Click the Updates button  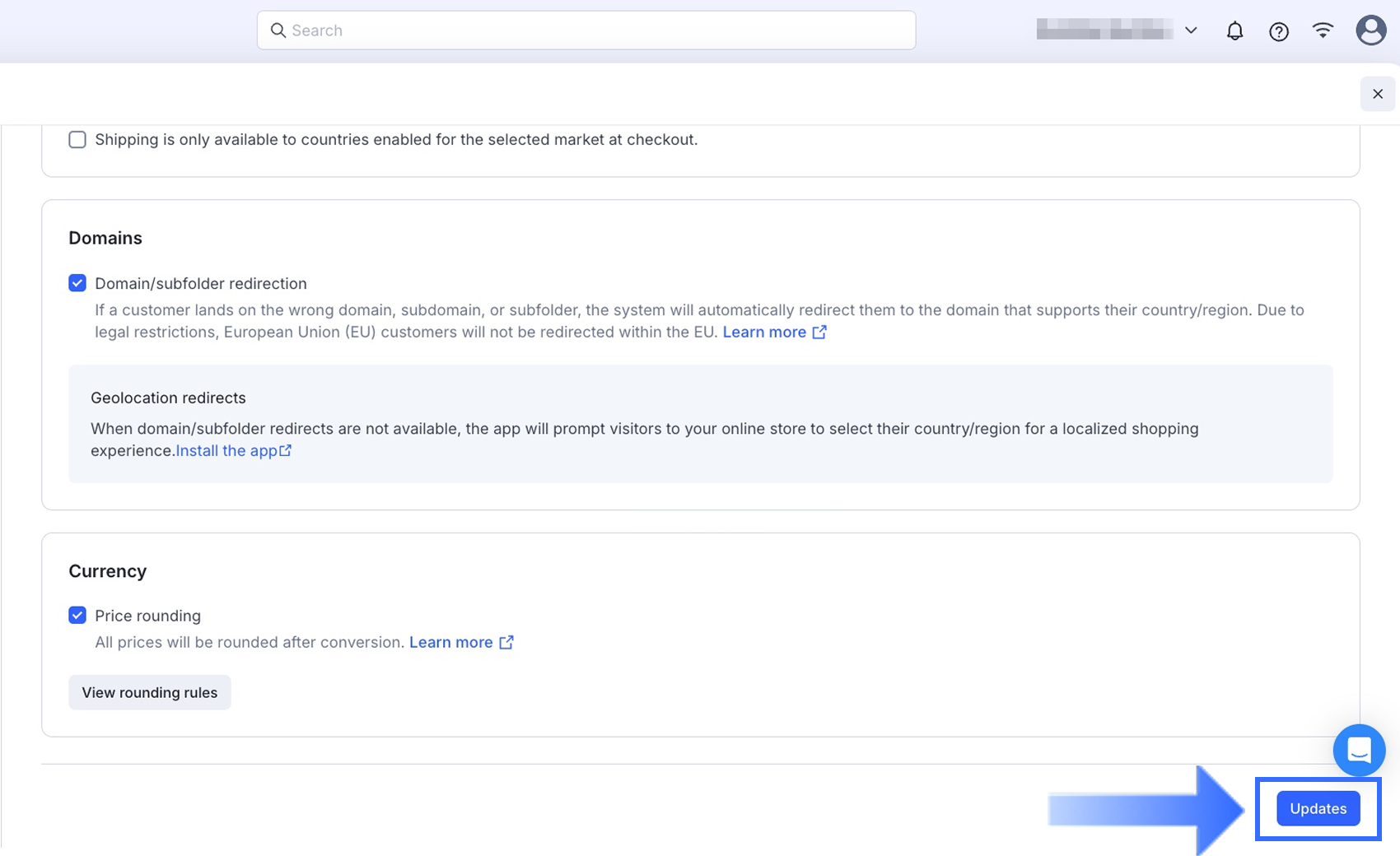pos(1318,808)
